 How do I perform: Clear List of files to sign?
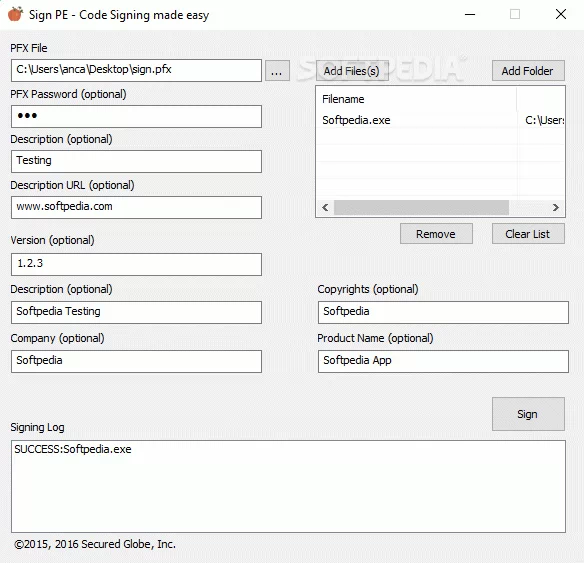click(x=528, y=234)
